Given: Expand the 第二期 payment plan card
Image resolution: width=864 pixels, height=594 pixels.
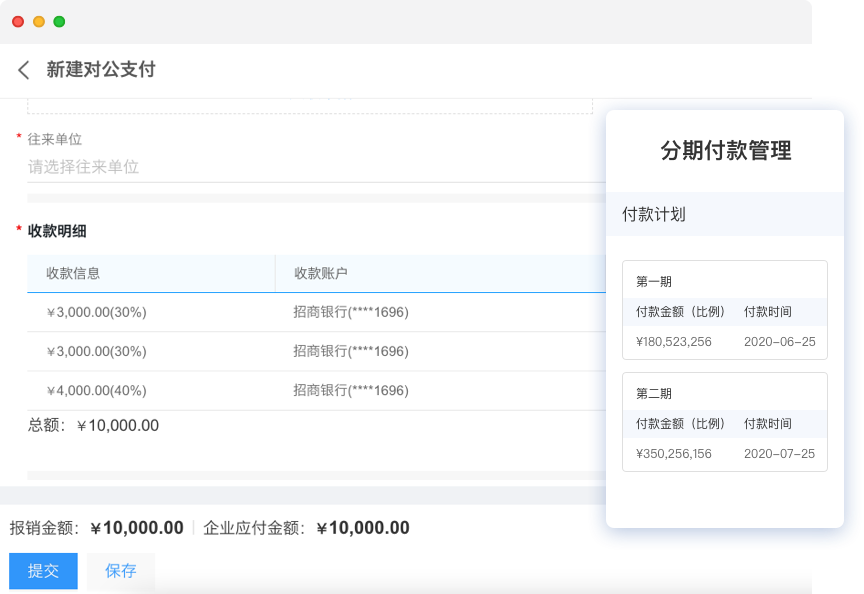Looking at the screenshot, I should coord(724,393).
